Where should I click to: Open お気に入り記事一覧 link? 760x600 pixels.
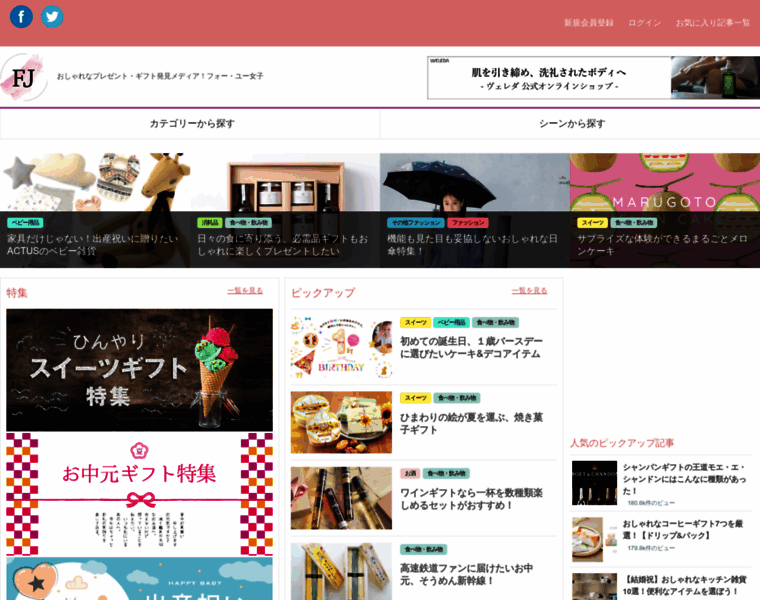(712, 23)
